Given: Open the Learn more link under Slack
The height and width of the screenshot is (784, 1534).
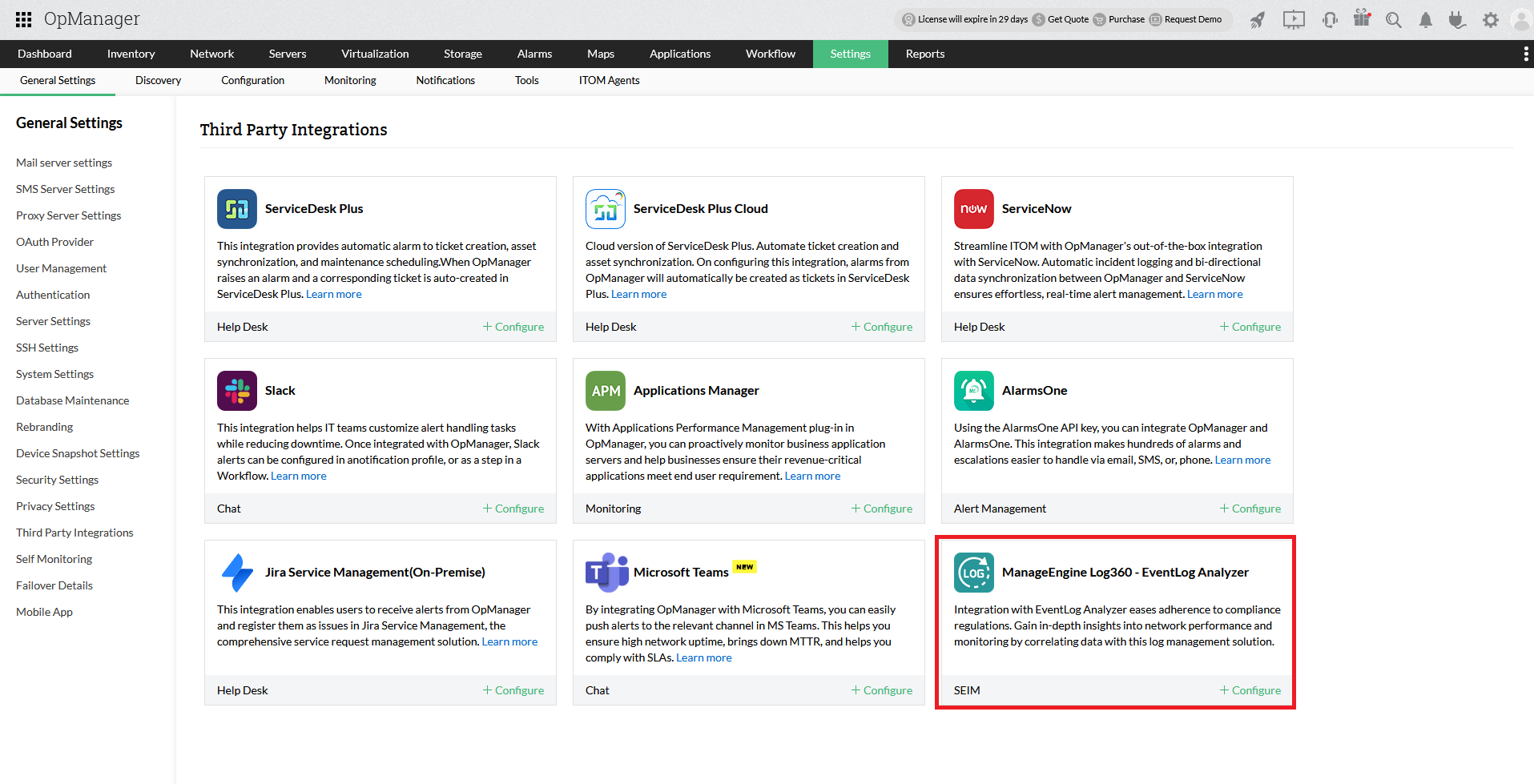Looking at the screenshot, I should click(x=298, y=475).
